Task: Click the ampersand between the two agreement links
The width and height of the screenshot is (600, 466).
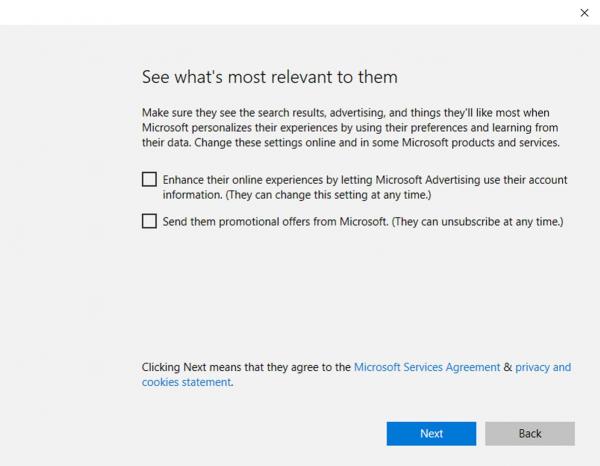Action: [508, 367]
